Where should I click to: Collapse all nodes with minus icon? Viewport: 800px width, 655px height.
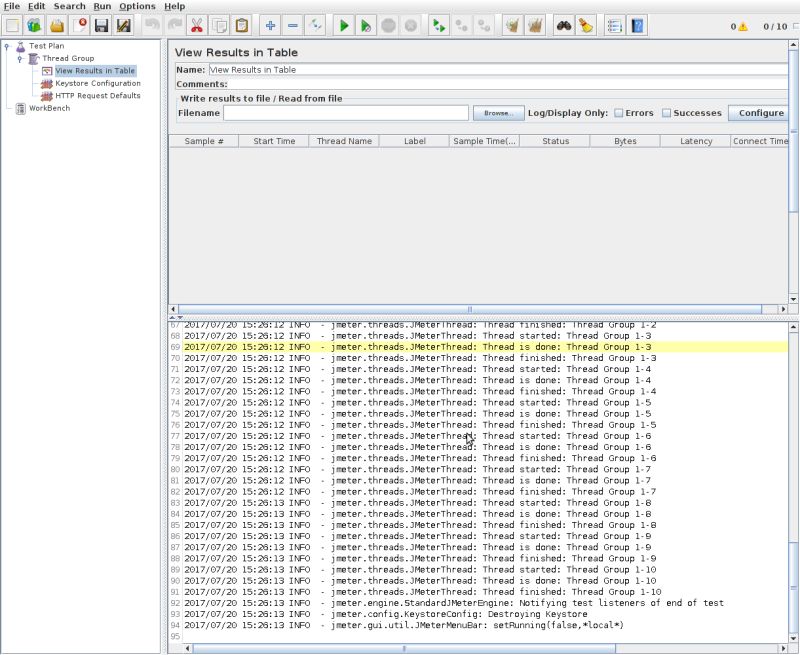click(293, 26)
